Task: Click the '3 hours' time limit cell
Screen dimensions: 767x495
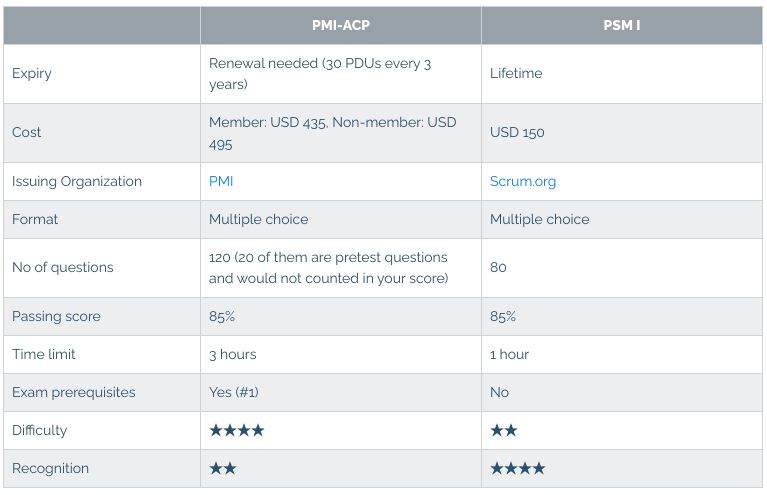Action: click(232, 354)
